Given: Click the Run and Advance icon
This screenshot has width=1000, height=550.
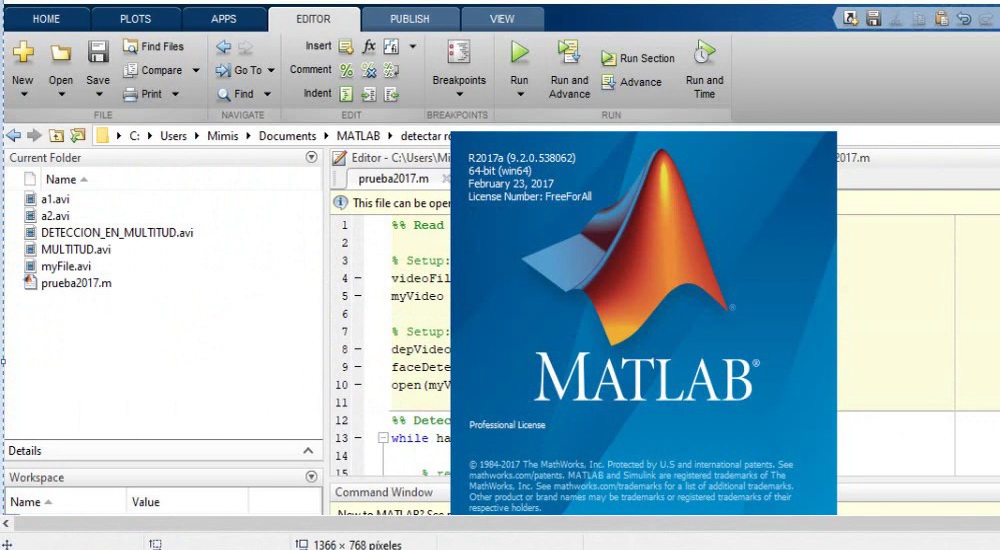Looking at the screenshot, I should [x=568, y=52].
